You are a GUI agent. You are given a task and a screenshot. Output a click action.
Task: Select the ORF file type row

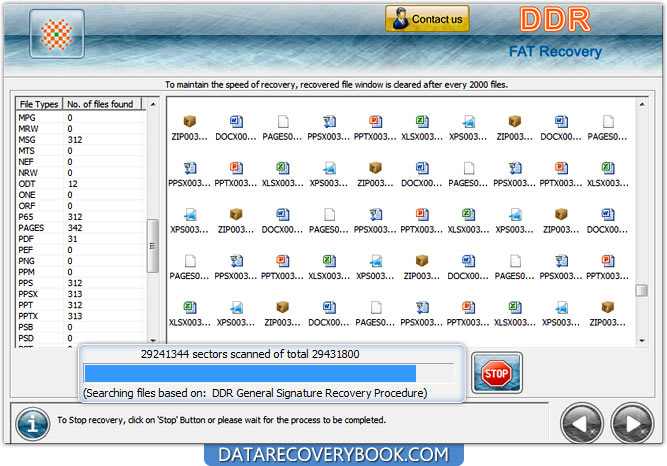click(x=81, y=206)
